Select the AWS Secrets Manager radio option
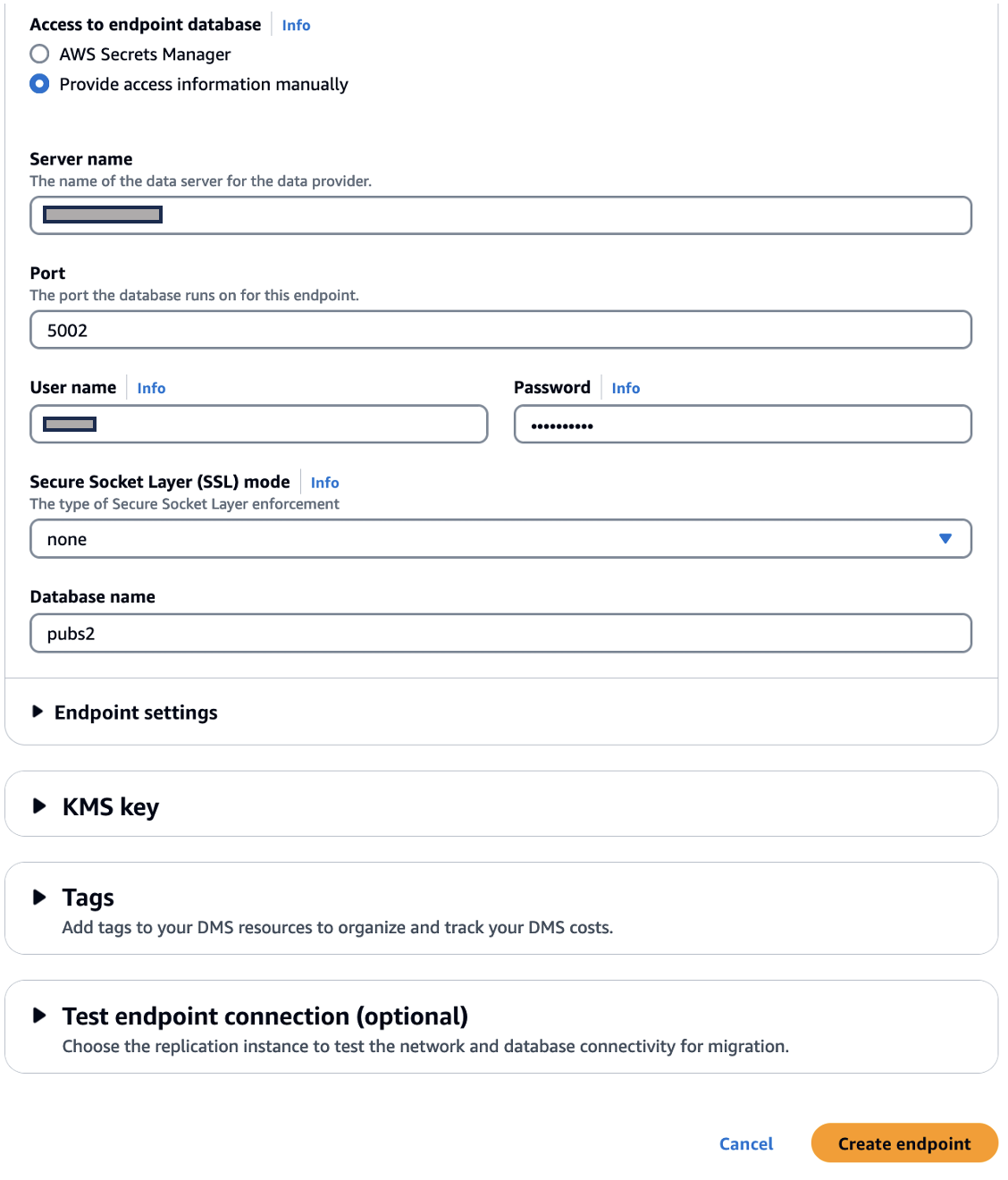The height and width of the screenshot is (1180, 1008). click(x=39, y=55)
